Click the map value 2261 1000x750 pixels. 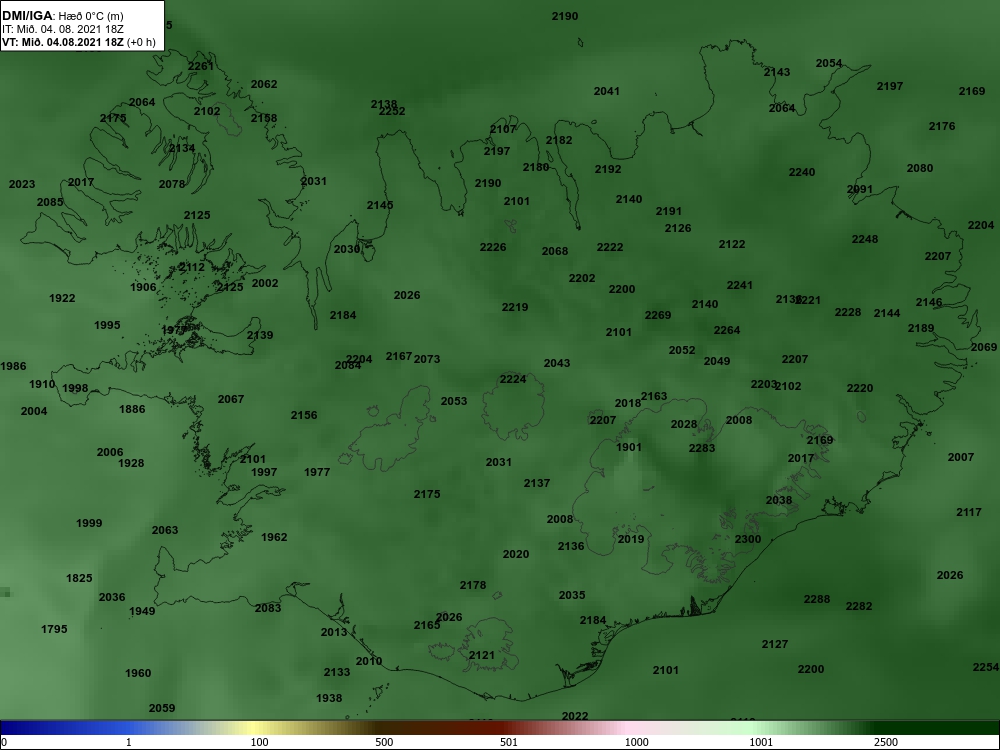pyautogui.click(x=201, y=66)
